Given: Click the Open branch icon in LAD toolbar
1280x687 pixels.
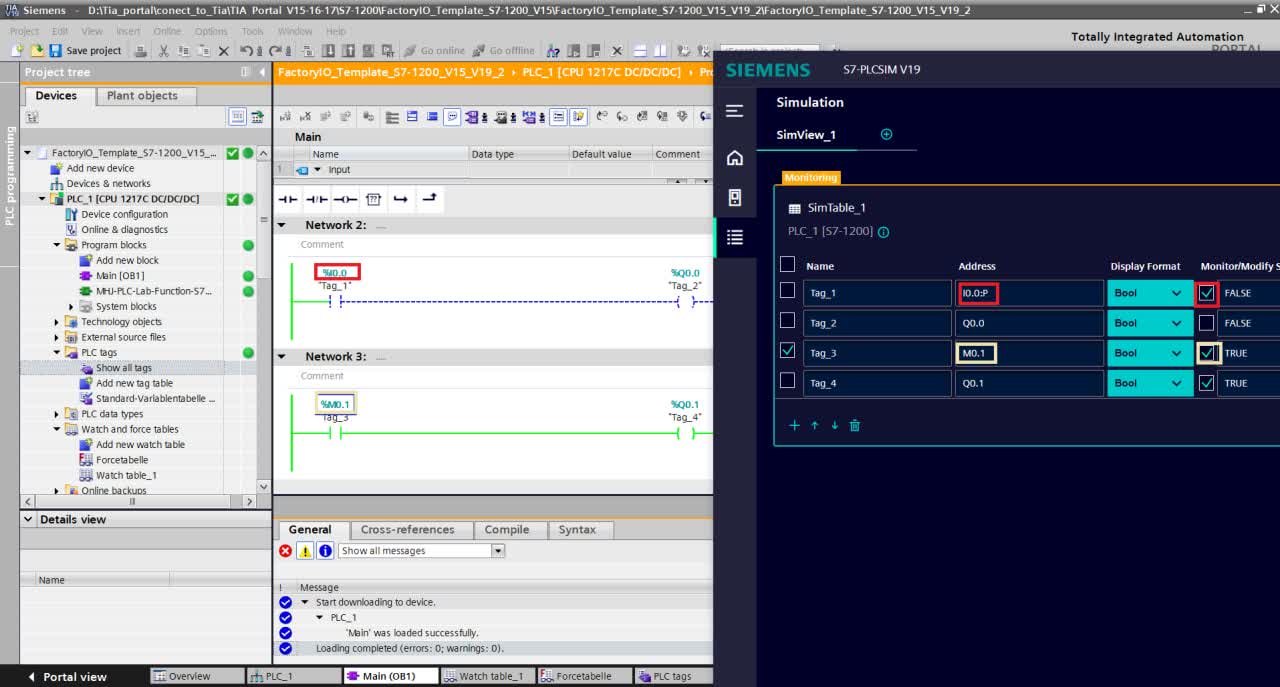Looking at the screenshot, I should click(401, 199).
